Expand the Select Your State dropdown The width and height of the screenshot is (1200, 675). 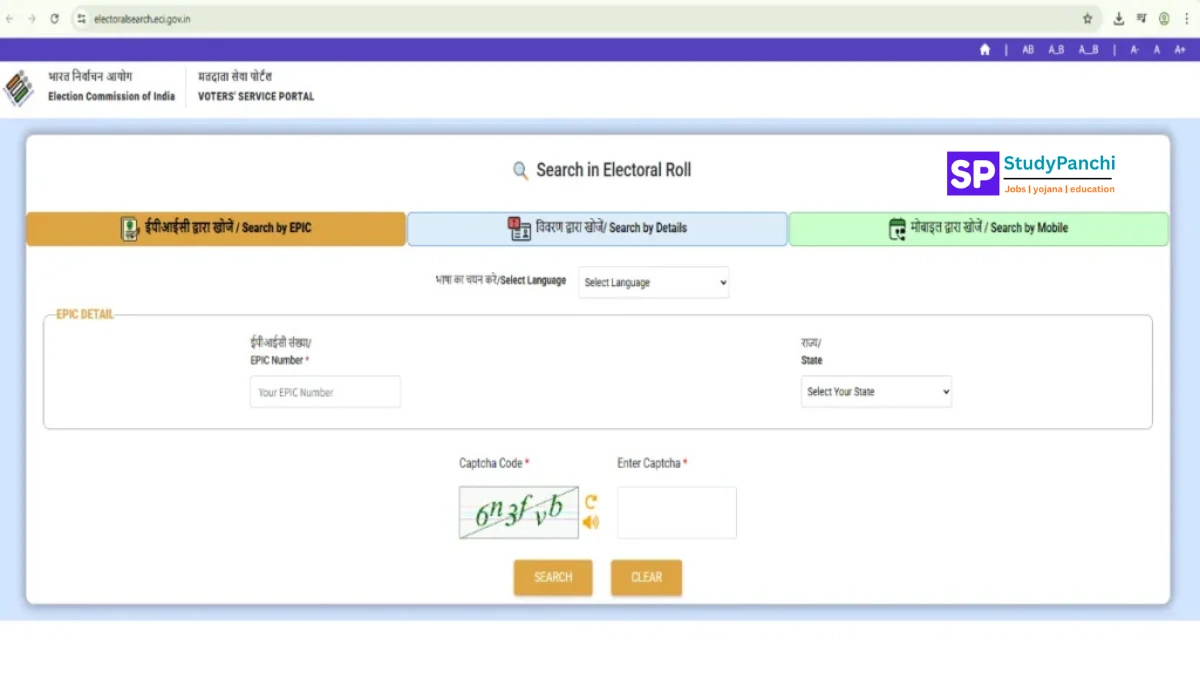(876, 392)
